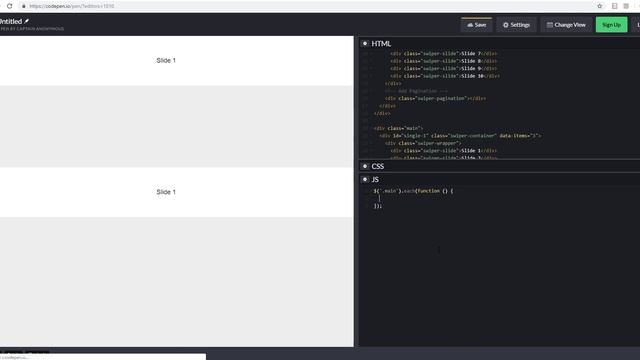This screenshot has width=640, height=360.
Task: Click the $('.main').each line in JS
Action: 413,191
